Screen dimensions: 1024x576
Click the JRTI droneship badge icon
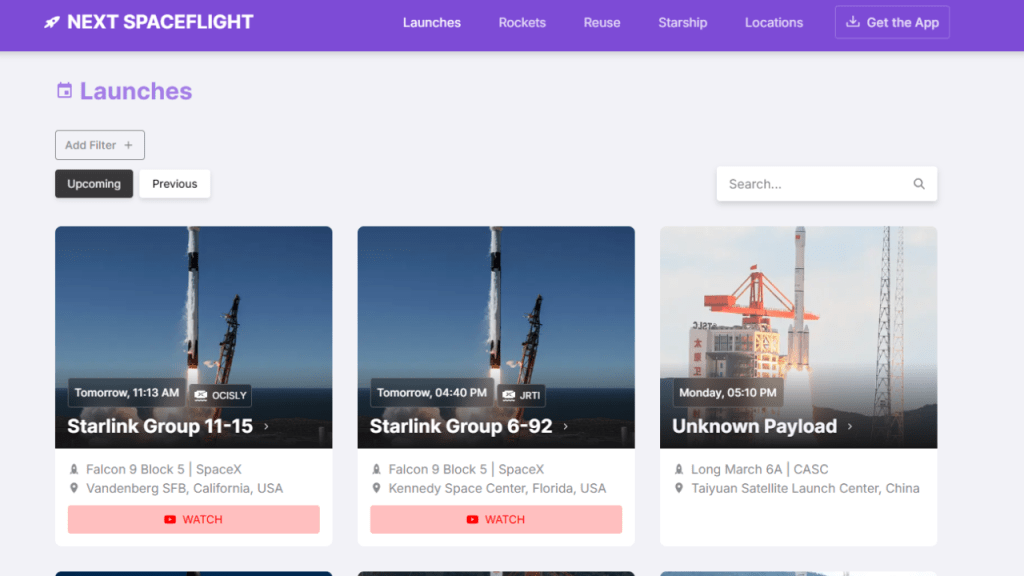(x=511, y=393)
